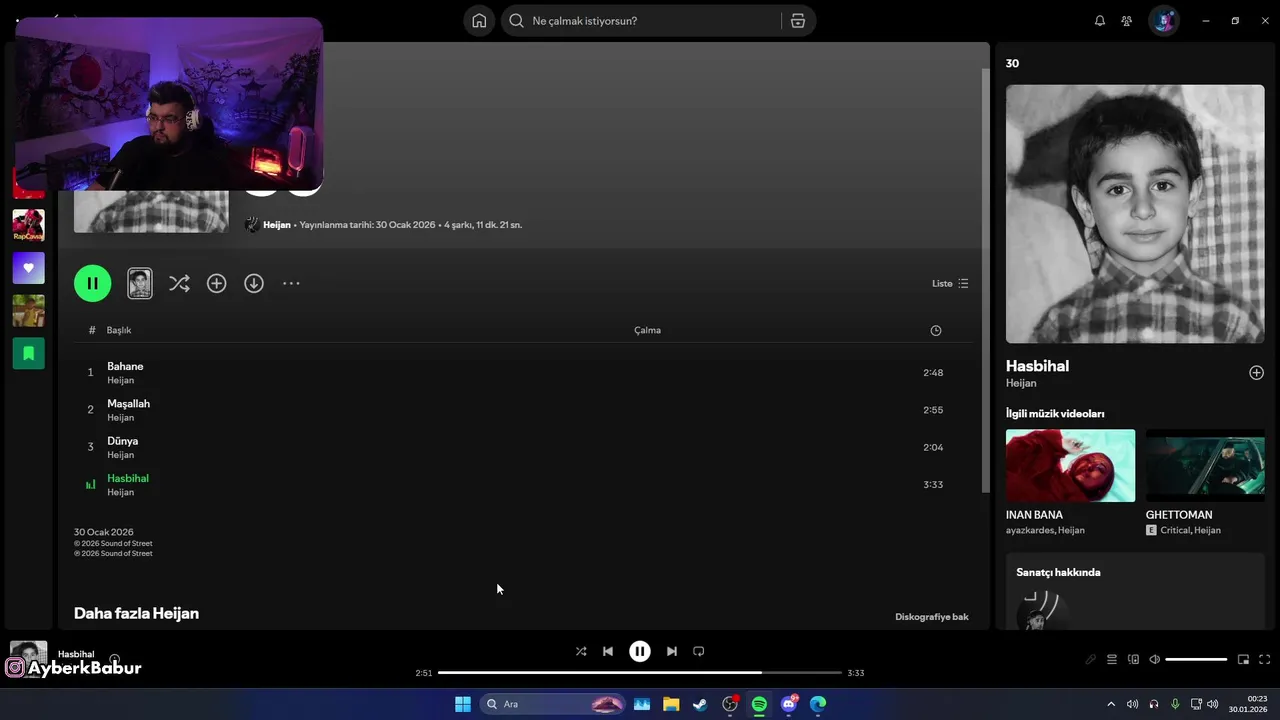Viewport: 1280px width, 720px height.
Task: Click 'Daha fazla Heijan' heading
Action: click(x=136, y=613)
